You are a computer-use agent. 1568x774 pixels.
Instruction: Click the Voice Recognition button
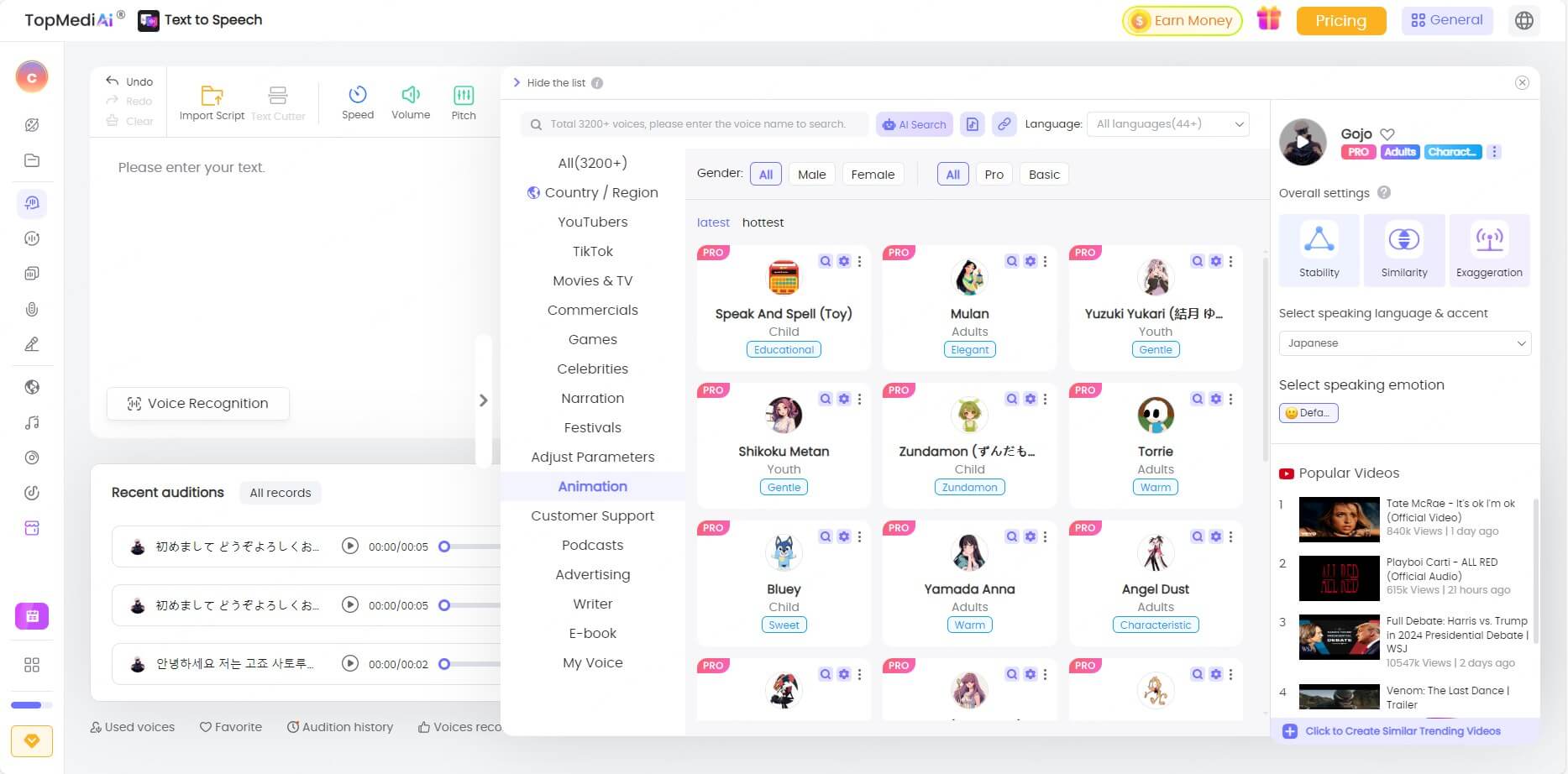point(198,404)
